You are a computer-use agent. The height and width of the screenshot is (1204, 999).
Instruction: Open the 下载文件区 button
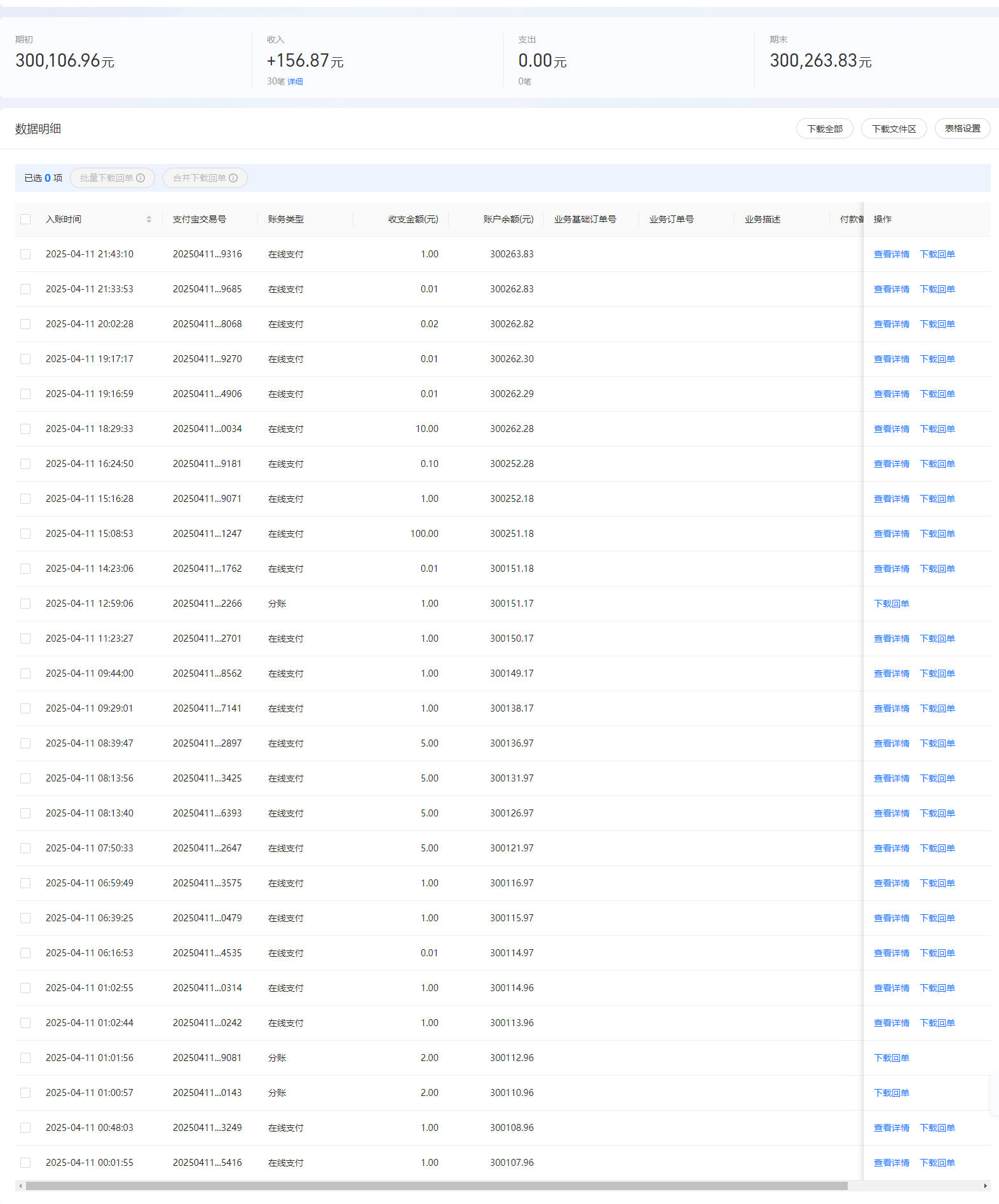894,128
